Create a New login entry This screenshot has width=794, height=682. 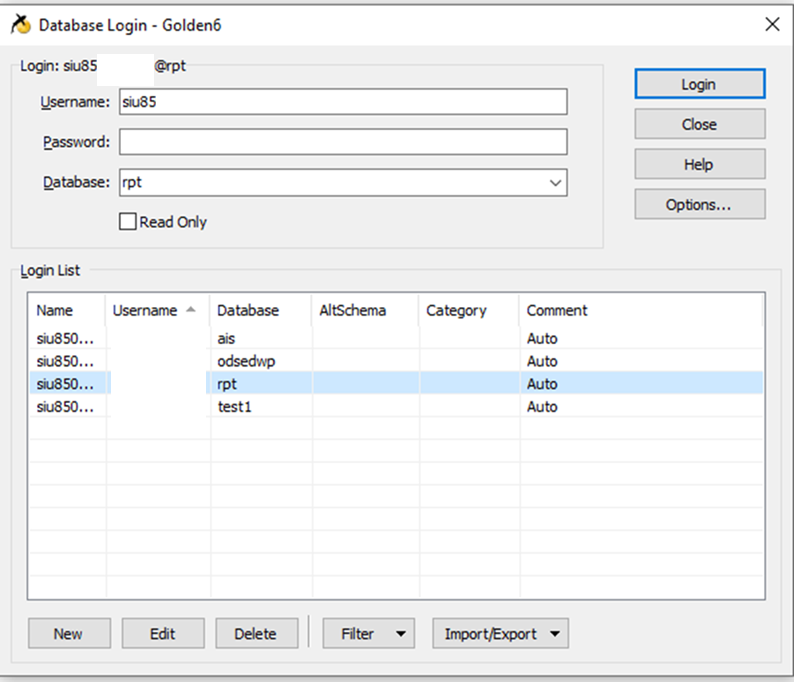click(69, 633)
